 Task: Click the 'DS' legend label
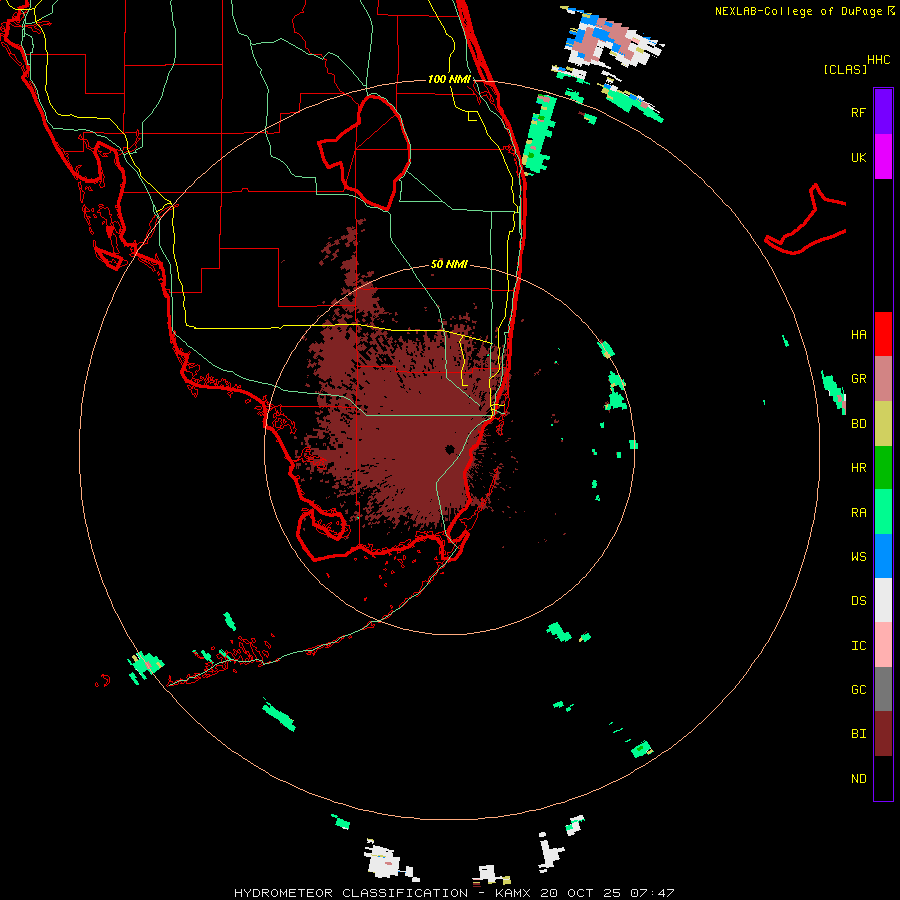tap(859, 601)
